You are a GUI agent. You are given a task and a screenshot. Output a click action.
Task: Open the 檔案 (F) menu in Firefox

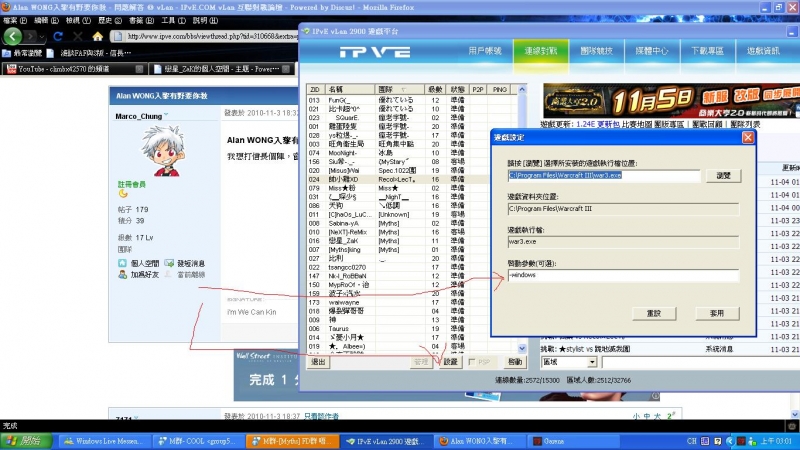tap(15, 20)
